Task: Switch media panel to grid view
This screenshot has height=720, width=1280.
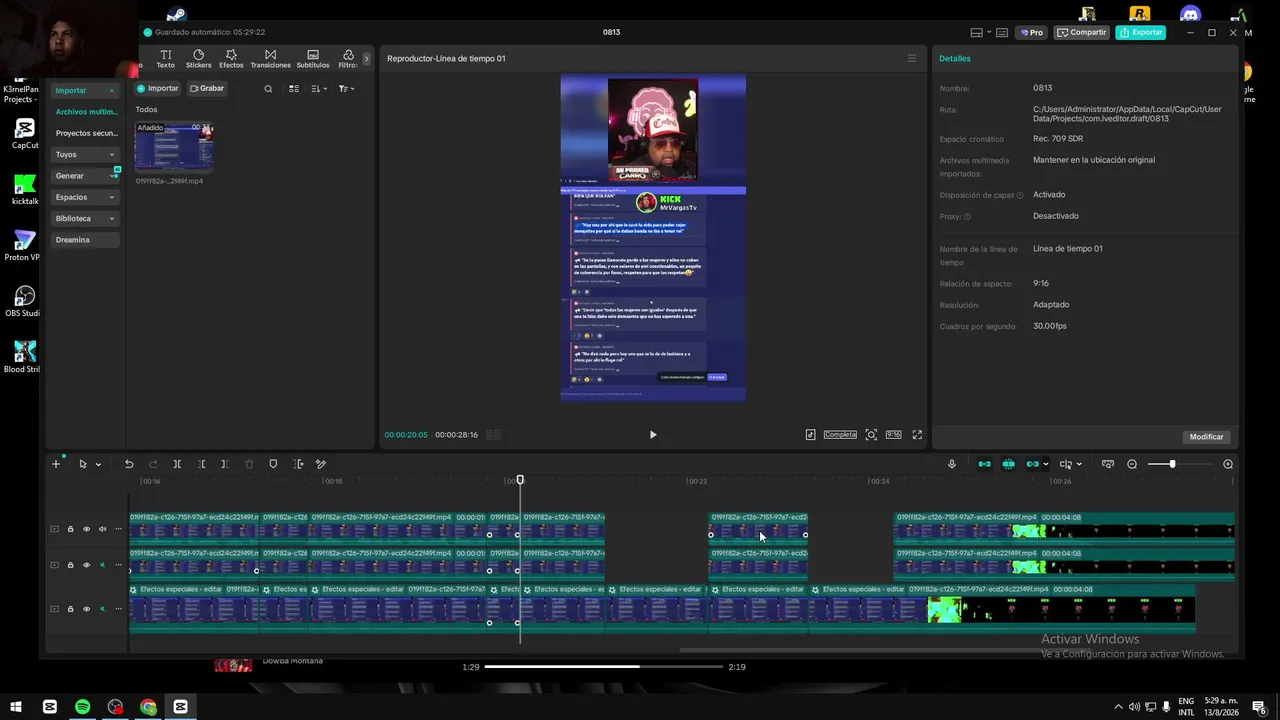Action: (x=294, y=89)
